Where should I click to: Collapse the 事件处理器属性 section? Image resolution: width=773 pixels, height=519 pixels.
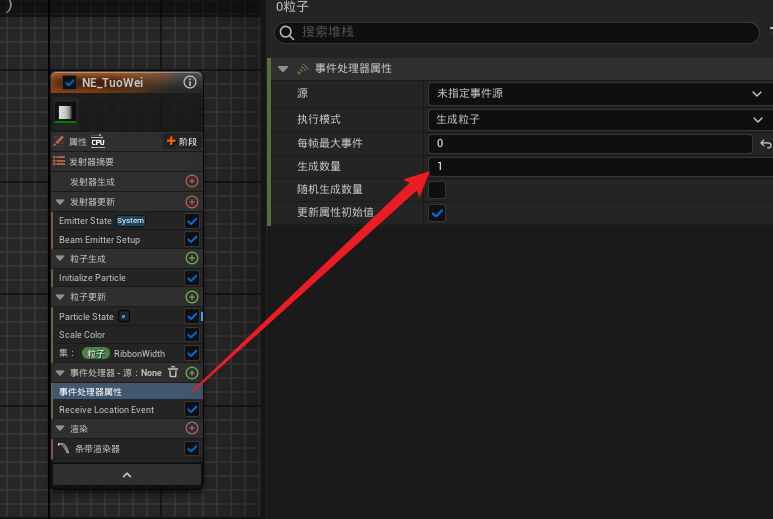(283, 69)
